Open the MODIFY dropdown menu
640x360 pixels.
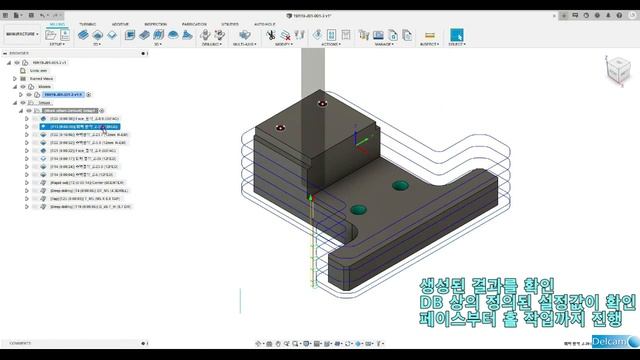pyautogui.click(x=284, y=44)
